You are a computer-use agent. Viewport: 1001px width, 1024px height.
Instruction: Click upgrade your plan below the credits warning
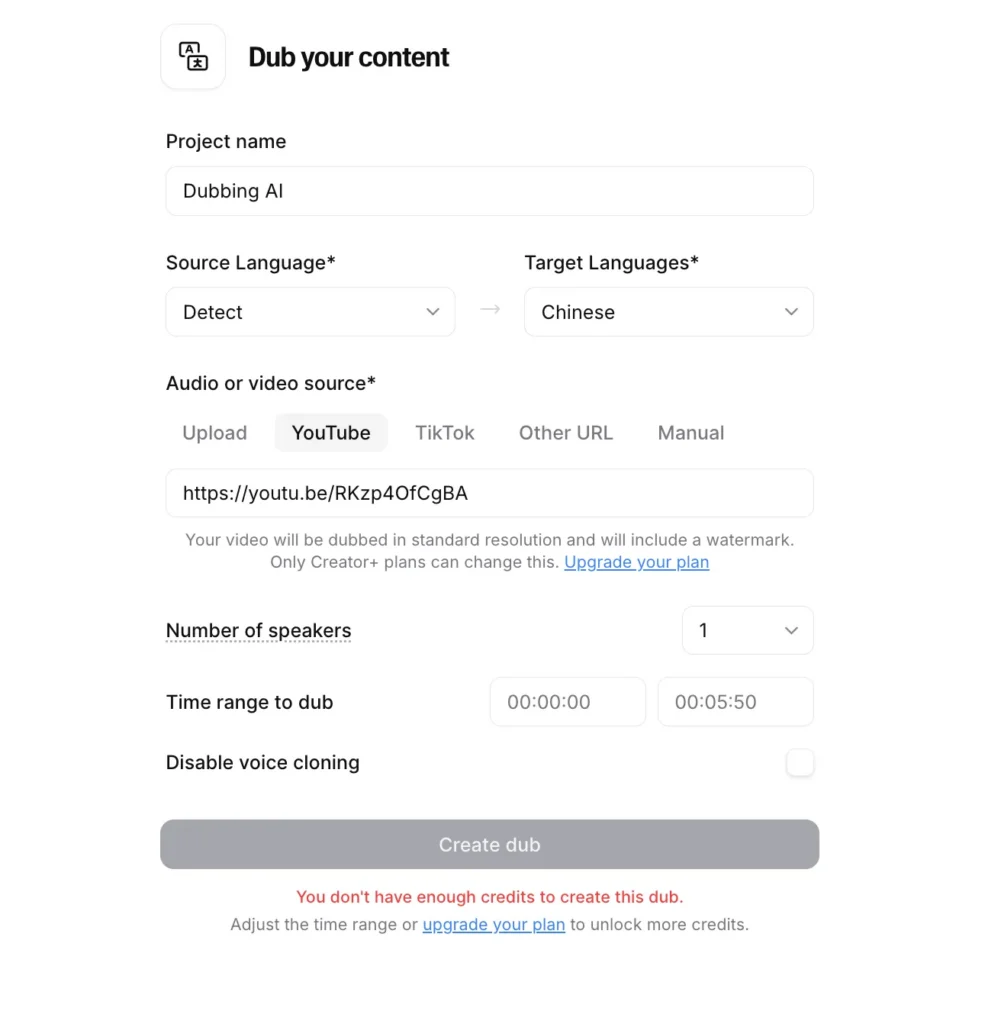[493, 924]
